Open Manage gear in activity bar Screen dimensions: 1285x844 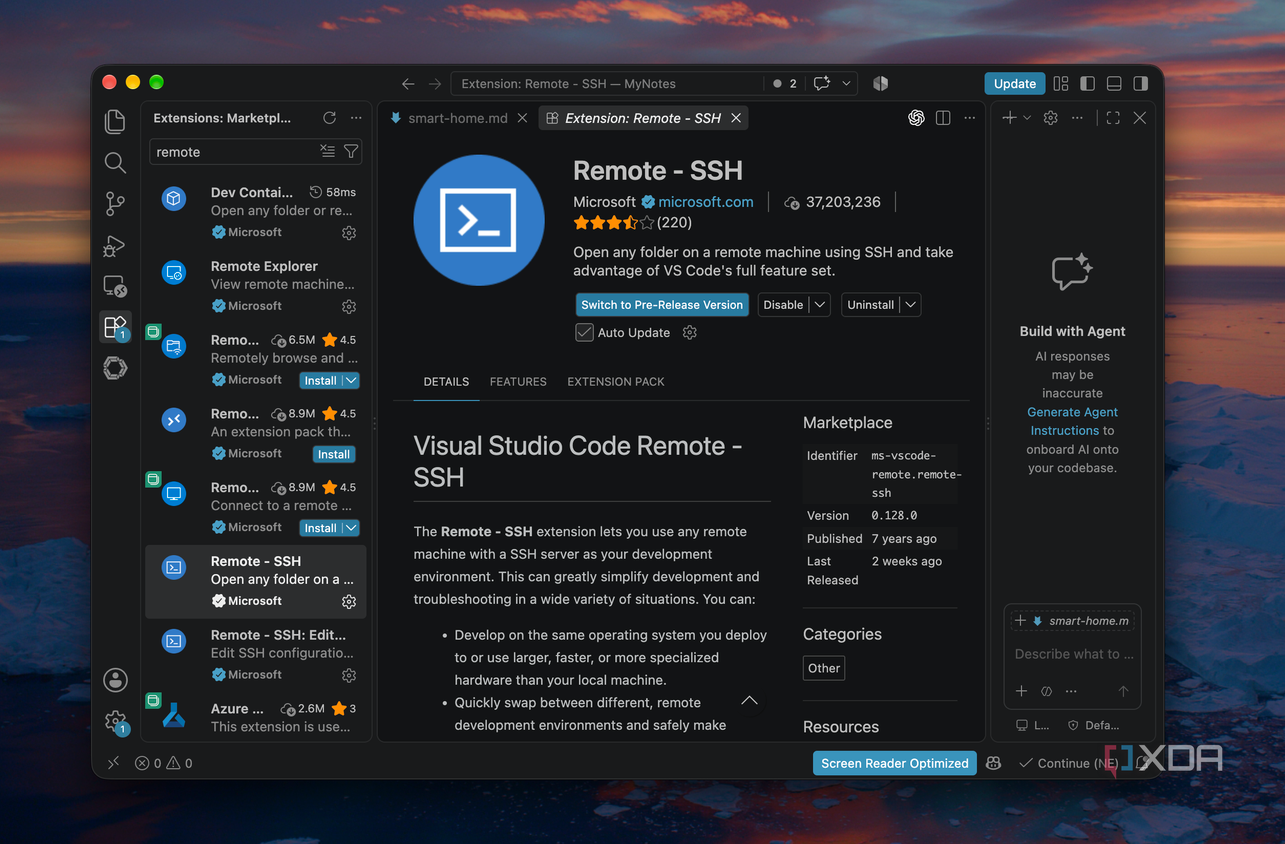tap(115, 721)
